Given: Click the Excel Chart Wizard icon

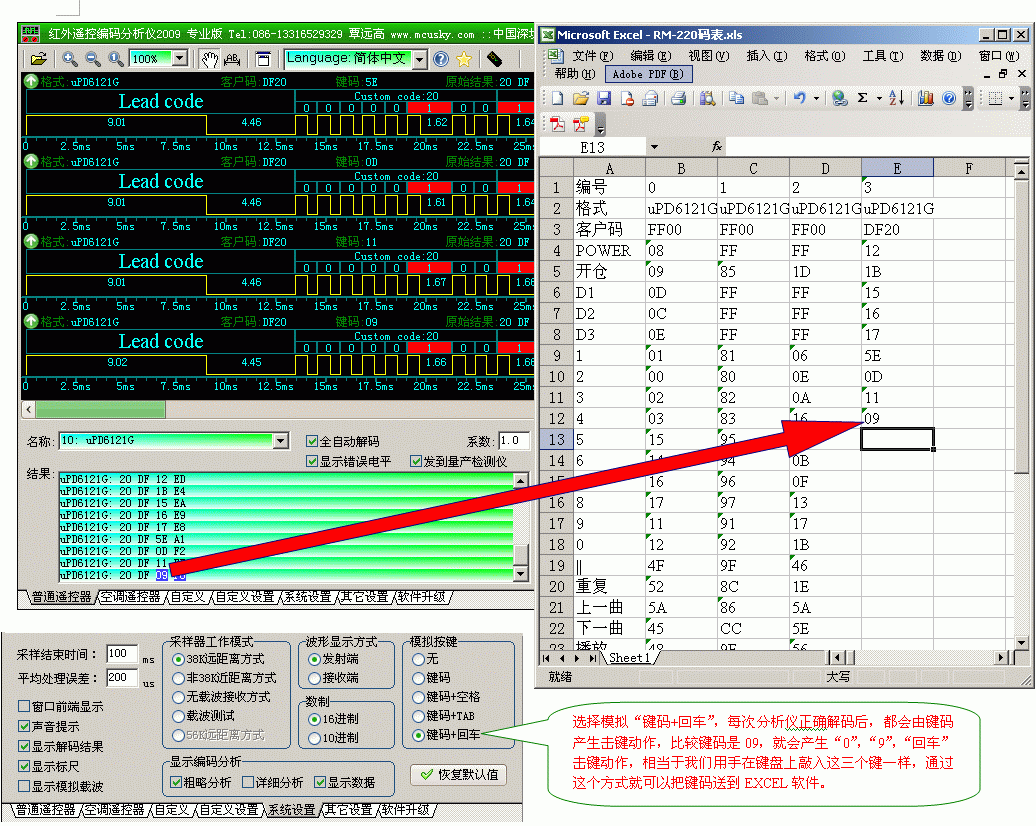Looking at the screenshot, I should click(925, 98).
